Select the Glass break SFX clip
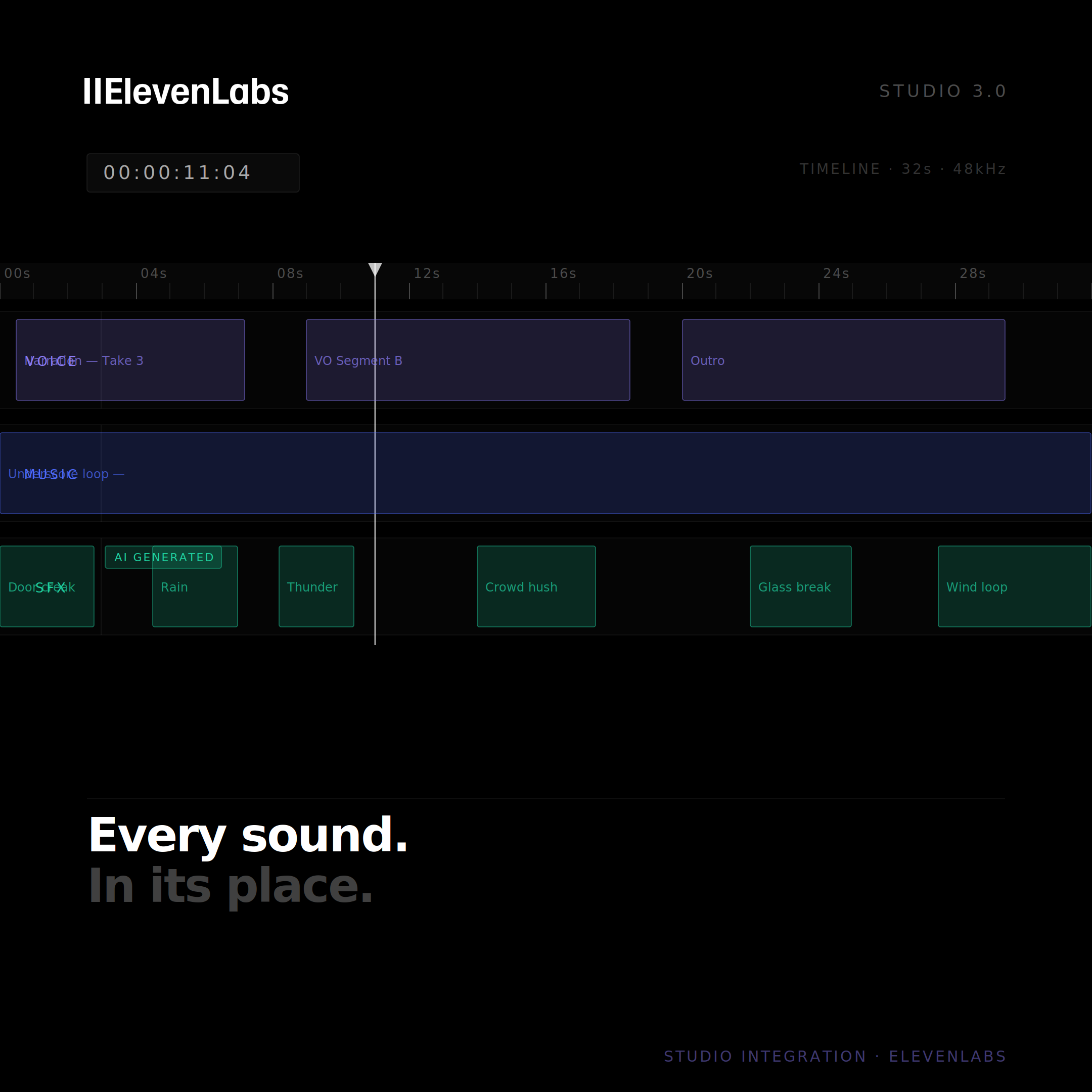 pos(800,586)
